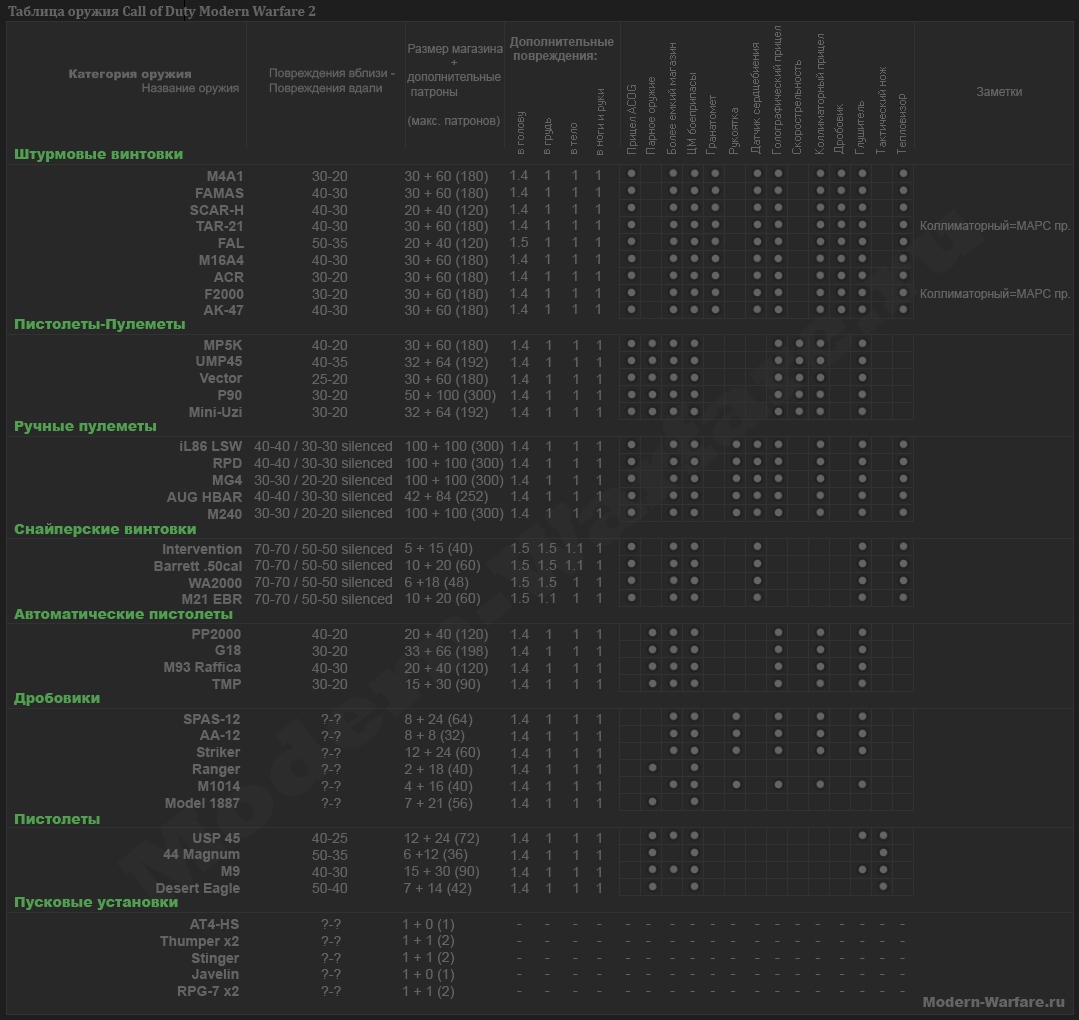This screenshot has width=1079, height=1020.
Task: Click the "Thumper x2" launcher name
Action: (200, 941)
